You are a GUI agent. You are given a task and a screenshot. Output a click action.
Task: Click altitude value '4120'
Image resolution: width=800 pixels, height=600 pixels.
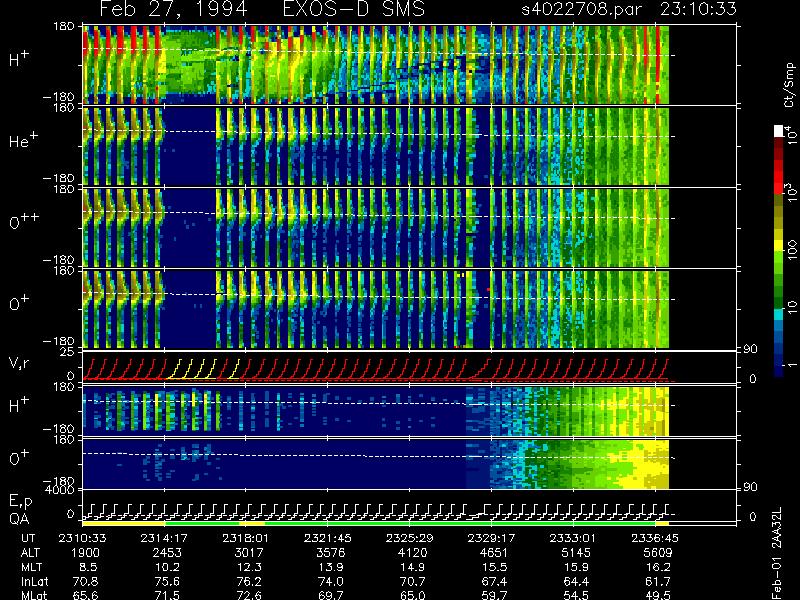pyautogui.click(x=412, y=553)
